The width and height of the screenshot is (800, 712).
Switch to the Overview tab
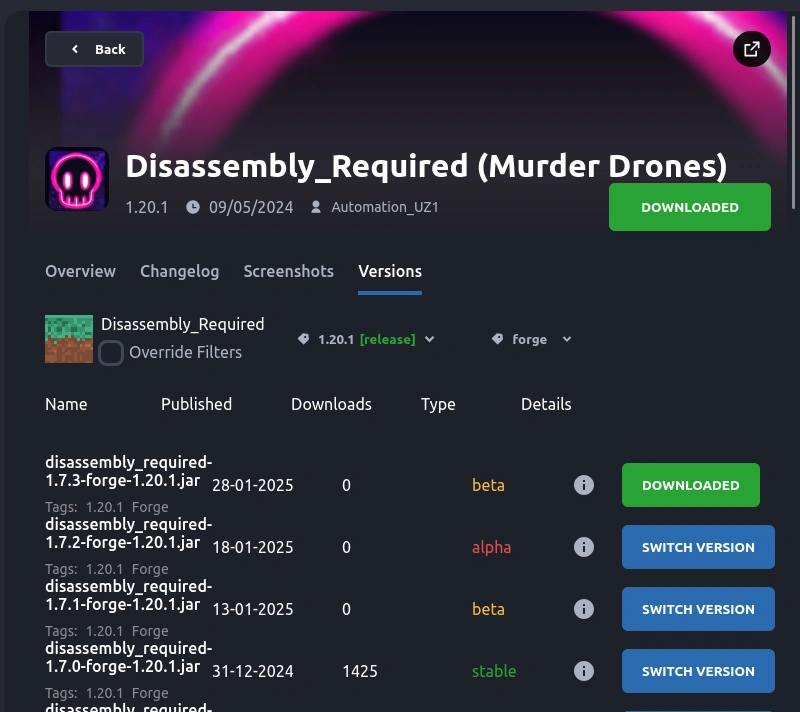[81, 271]
